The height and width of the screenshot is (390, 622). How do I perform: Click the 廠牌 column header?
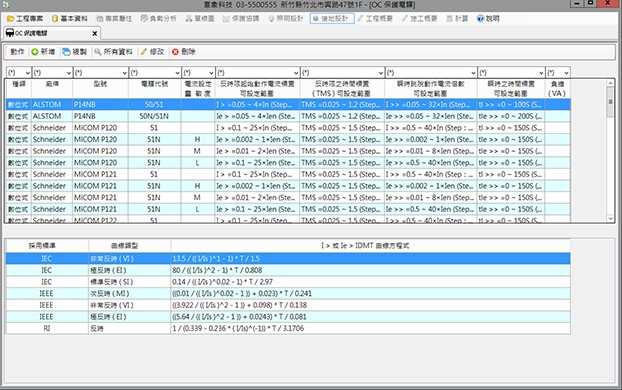pyautogui.click(x=52, y=88)
